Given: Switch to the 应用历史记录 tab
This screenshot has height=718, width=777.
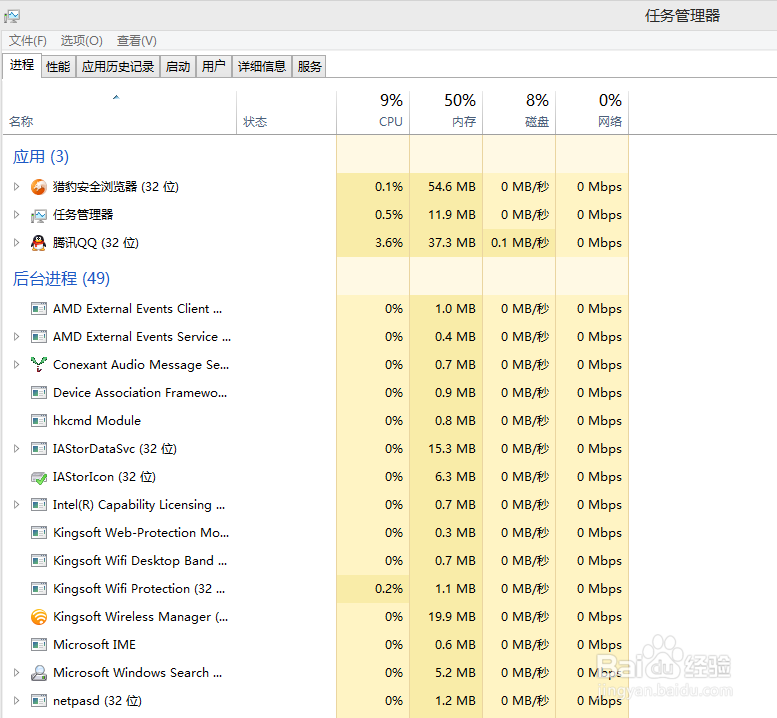Looking at the screenshot, I should coord(118,66).
